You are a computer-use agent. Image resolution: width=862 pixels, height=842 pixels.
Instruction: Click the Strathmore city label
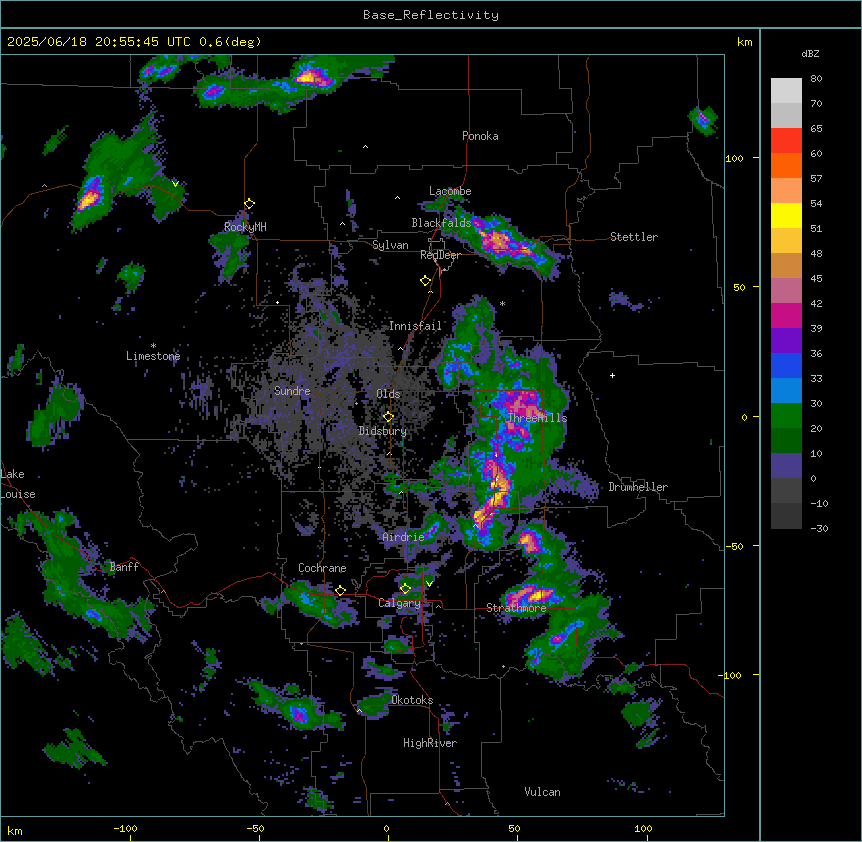pos(516,608)
